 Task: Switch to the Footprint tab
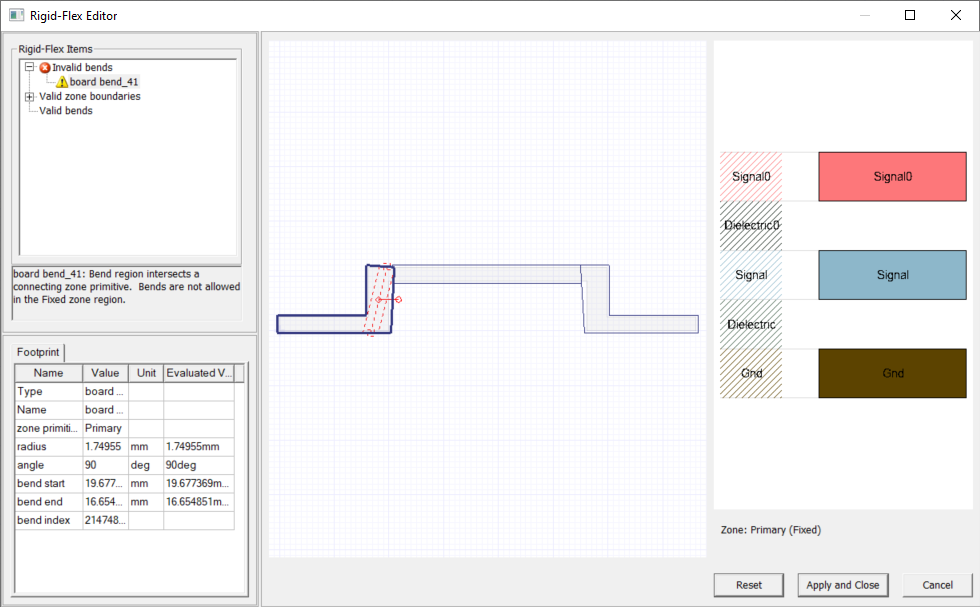tap(37, 352)
